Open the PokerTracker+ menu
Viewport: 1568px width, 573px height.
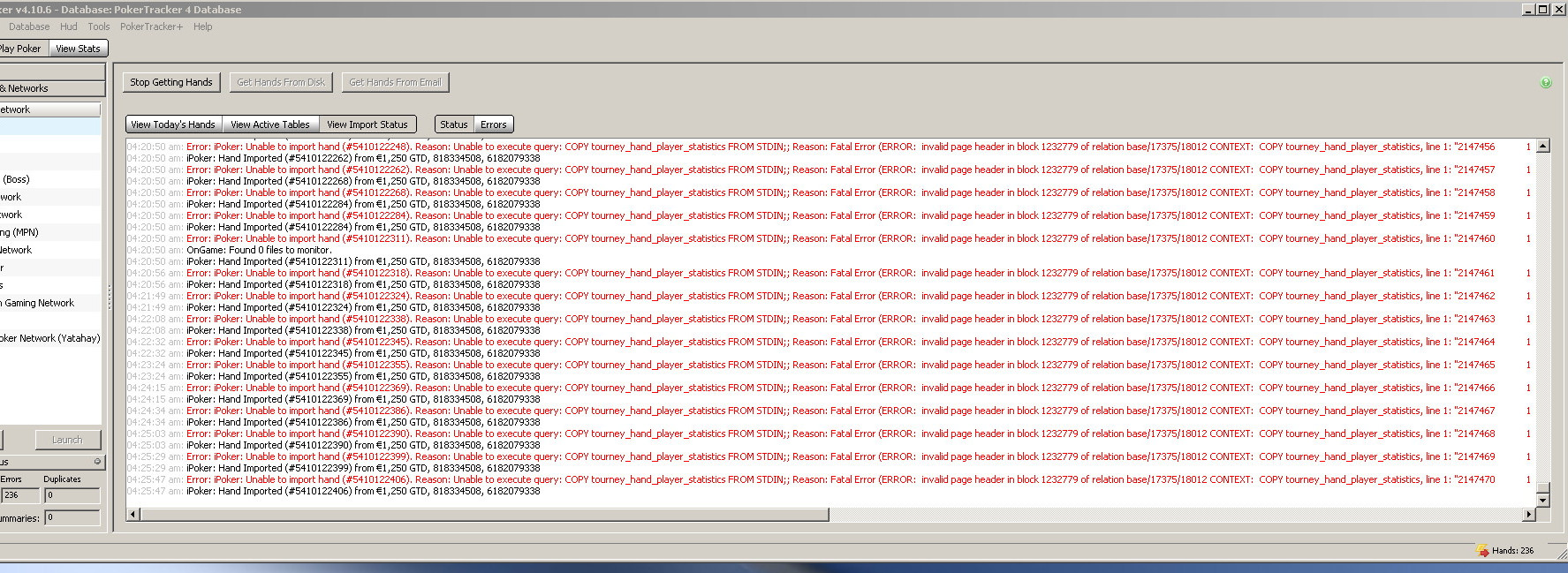point(151,26)
